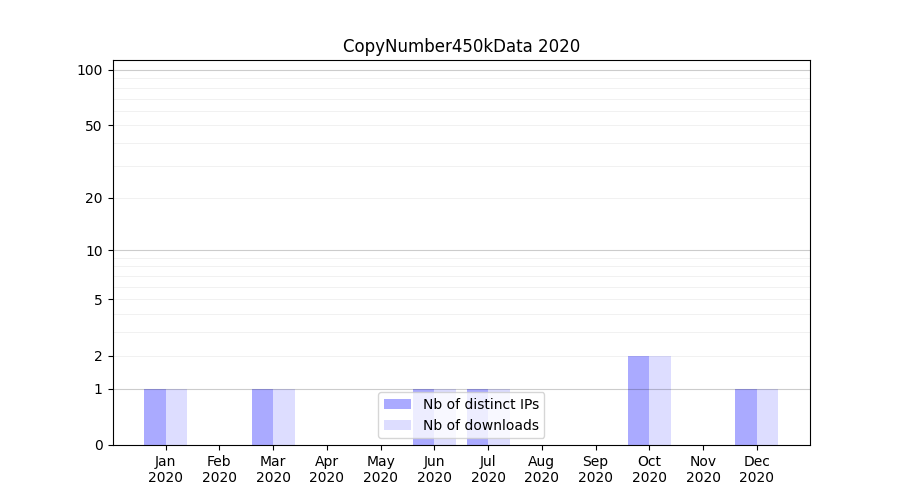The image size is (900, 500).
Task: Click the October distinct IPs bar
Action: [638, 401]
